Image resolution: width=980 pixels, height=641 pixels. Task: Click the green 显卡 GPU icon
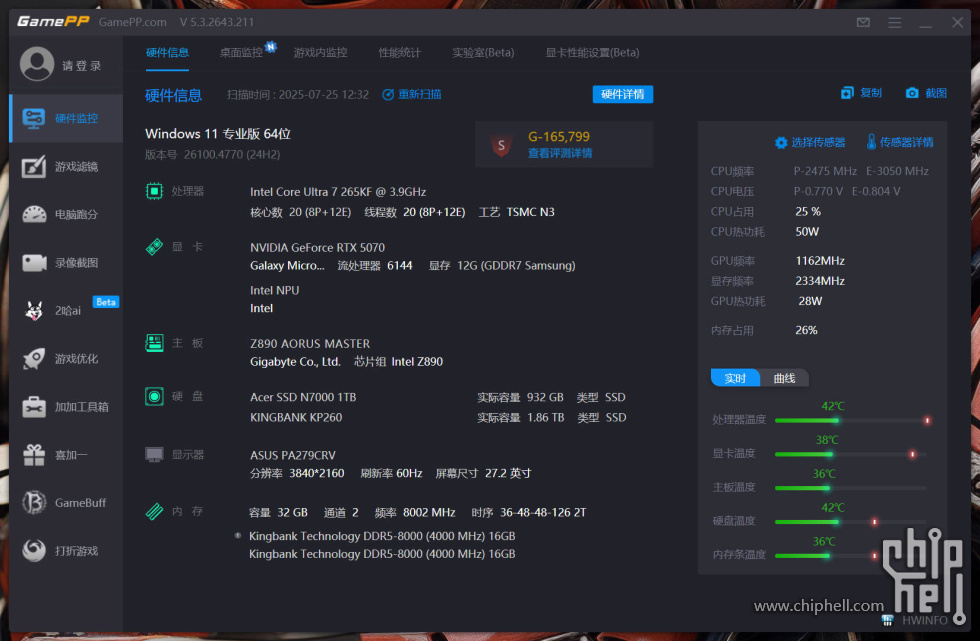(x=154, y=247)
